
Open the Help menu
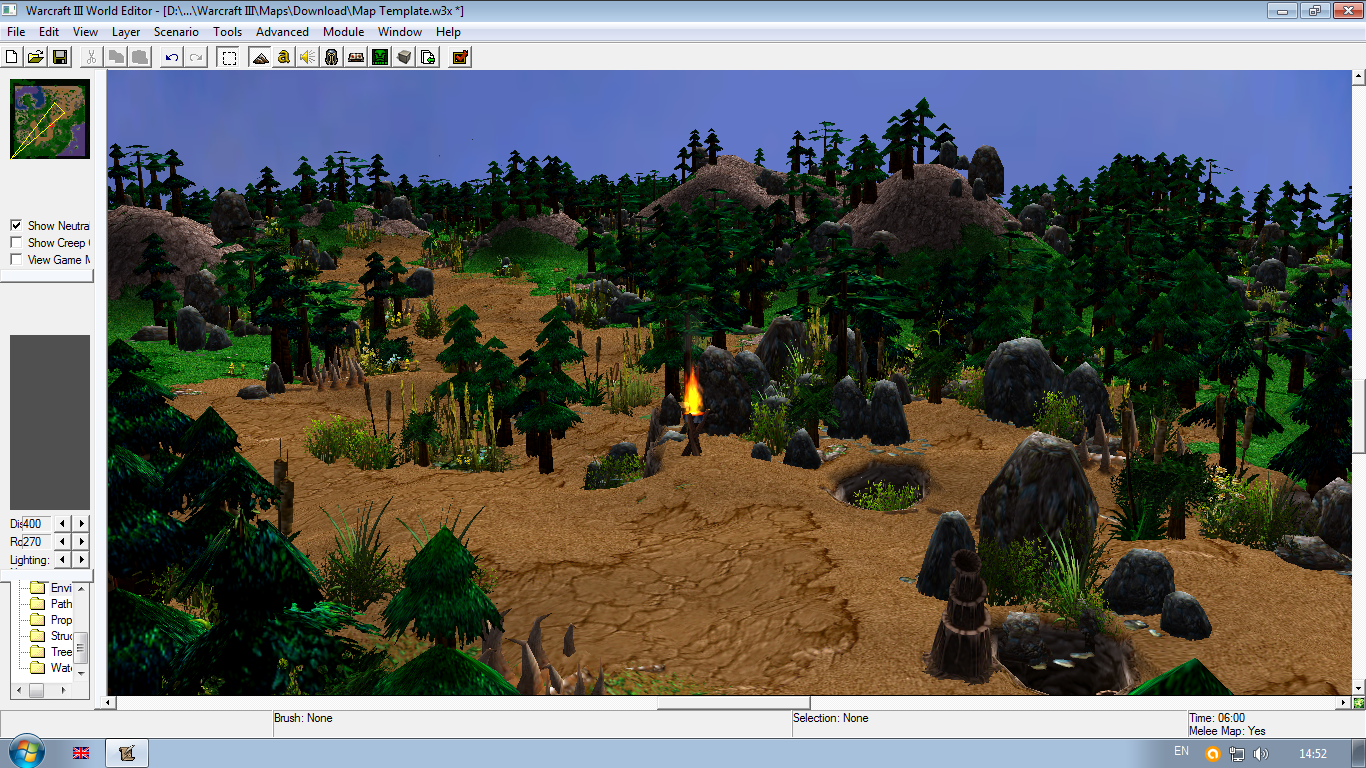point(448,32)
